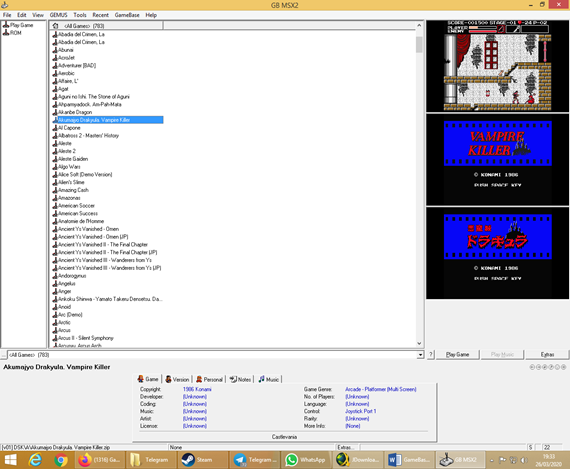Open the Telegram messenger taskbar button
Viewport: 570px width, 469px height.
point(254,460)
